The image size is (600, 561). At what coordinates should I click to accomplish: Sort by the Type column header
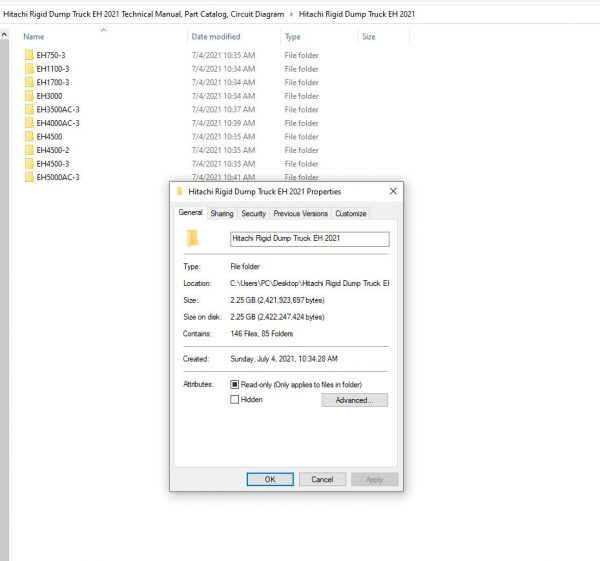tap(292, 37)
